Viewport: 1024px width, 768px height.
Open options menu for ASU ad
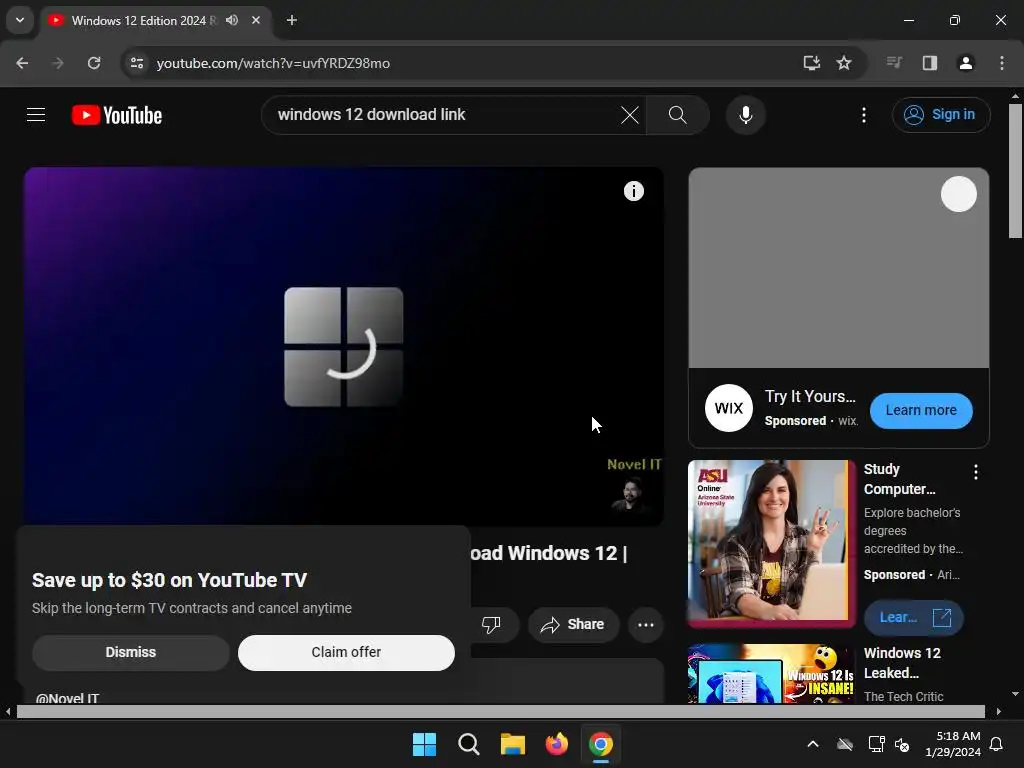coord(976,472)
